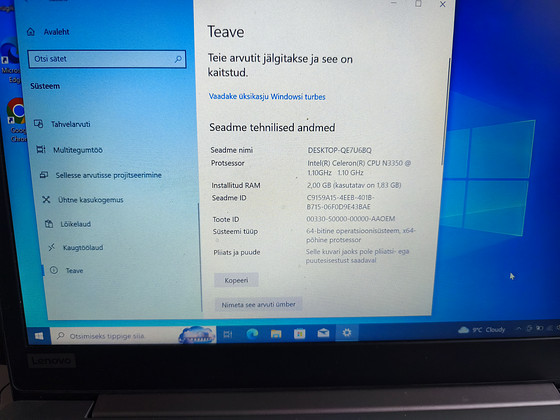Click the taskbar search box Otsimiseks tippige siia

pyautogui.click(x=132, y=336)
